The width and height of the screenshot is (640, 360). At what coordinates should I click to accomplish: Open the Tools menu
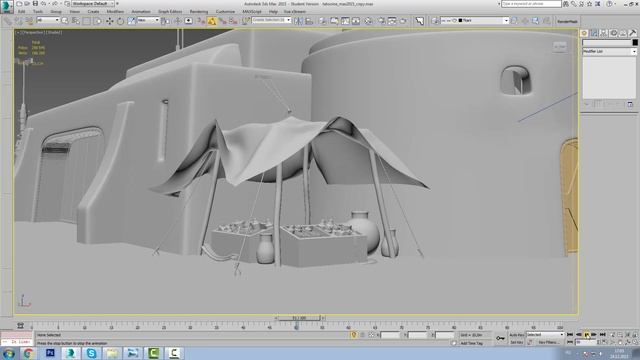(38, 11)
